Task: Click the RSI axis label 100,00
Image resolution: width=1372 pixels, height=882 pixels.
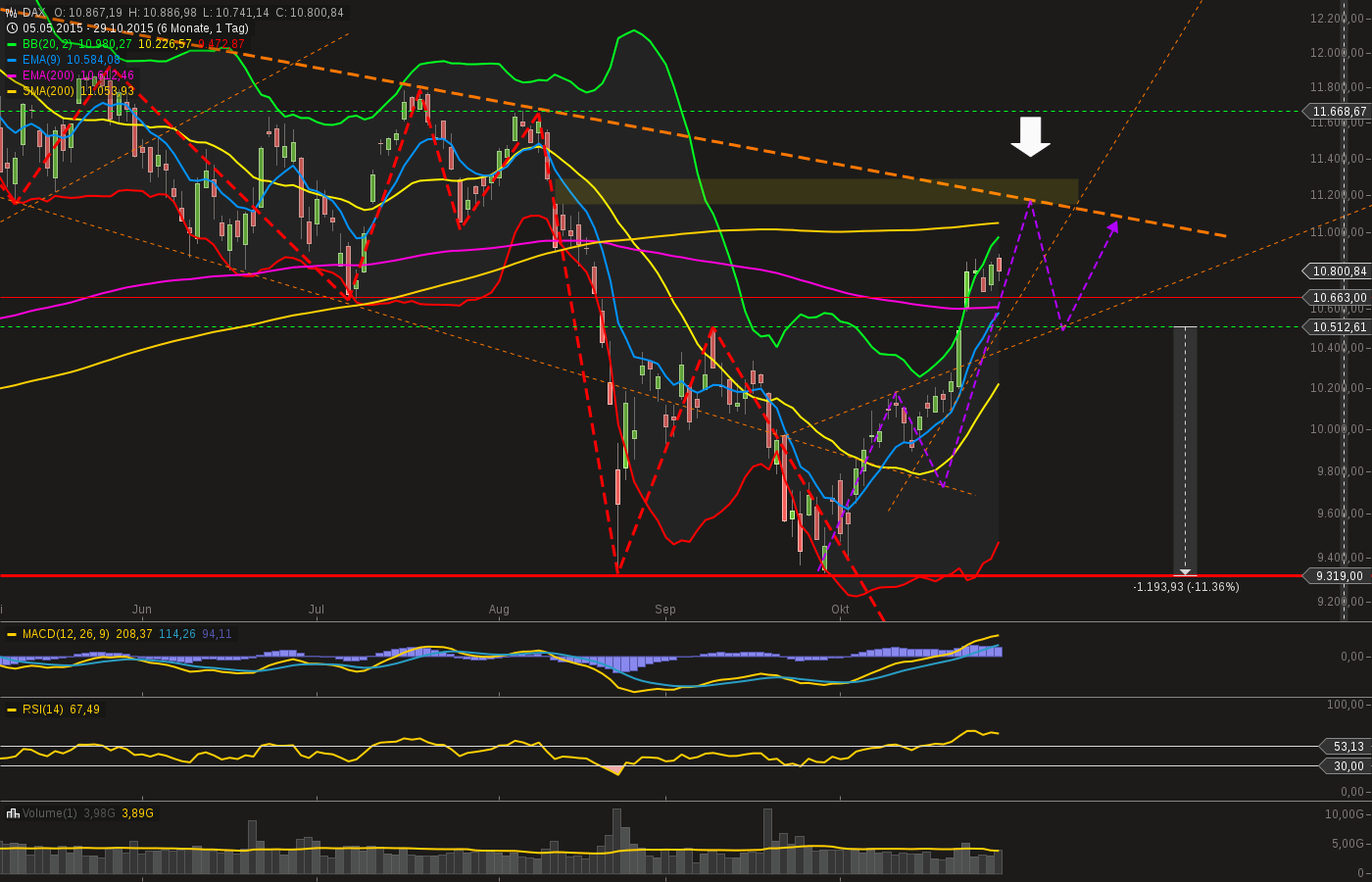Action: 1347,705
